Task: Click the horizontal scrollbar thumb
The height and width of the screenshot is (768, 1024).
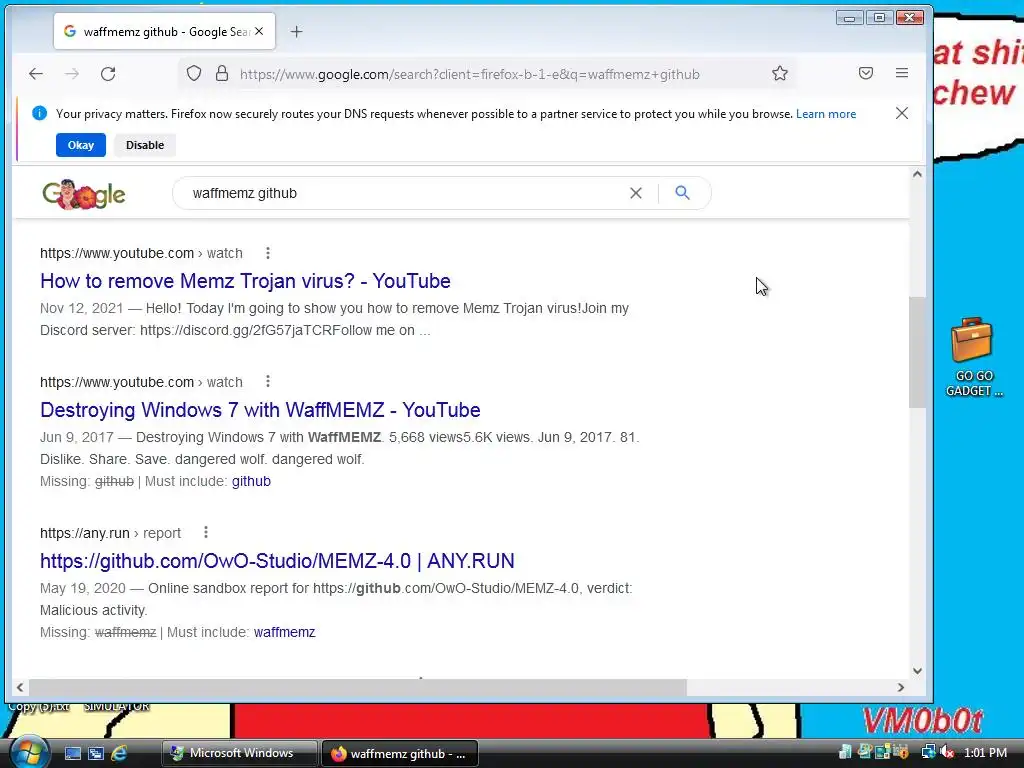Action: pyautogui.click(x=358, y=687)
